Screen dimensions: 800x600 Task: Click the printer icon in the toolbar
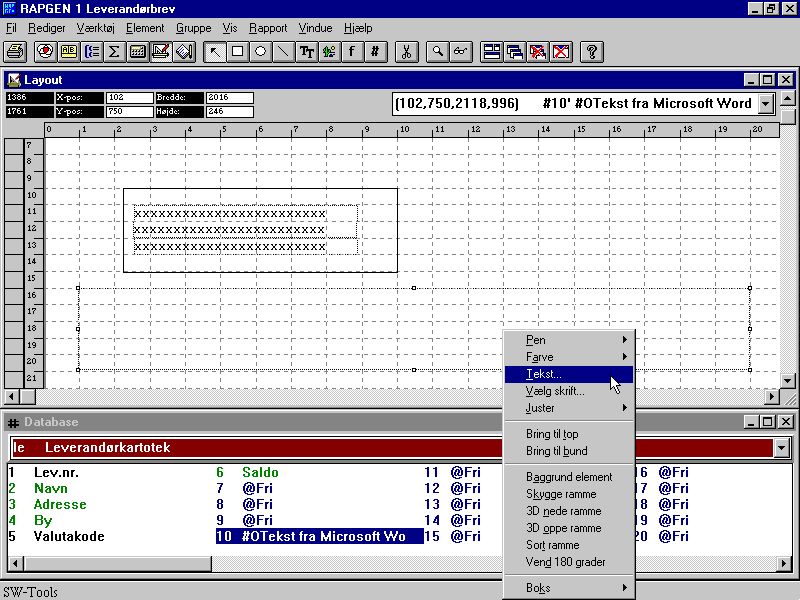pos(15,51)
